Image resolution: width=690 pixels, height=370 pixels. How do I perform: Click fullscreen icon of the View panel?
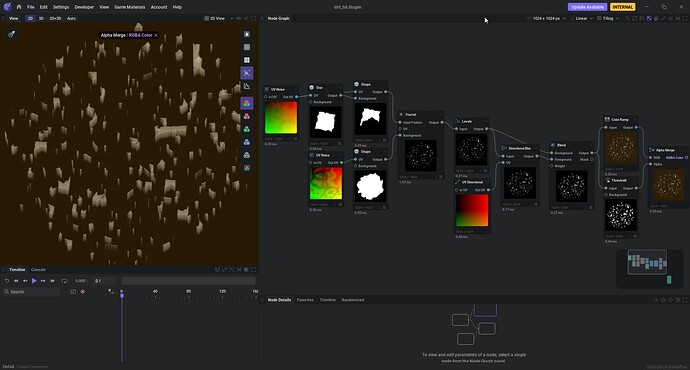(x=253, y=18)
